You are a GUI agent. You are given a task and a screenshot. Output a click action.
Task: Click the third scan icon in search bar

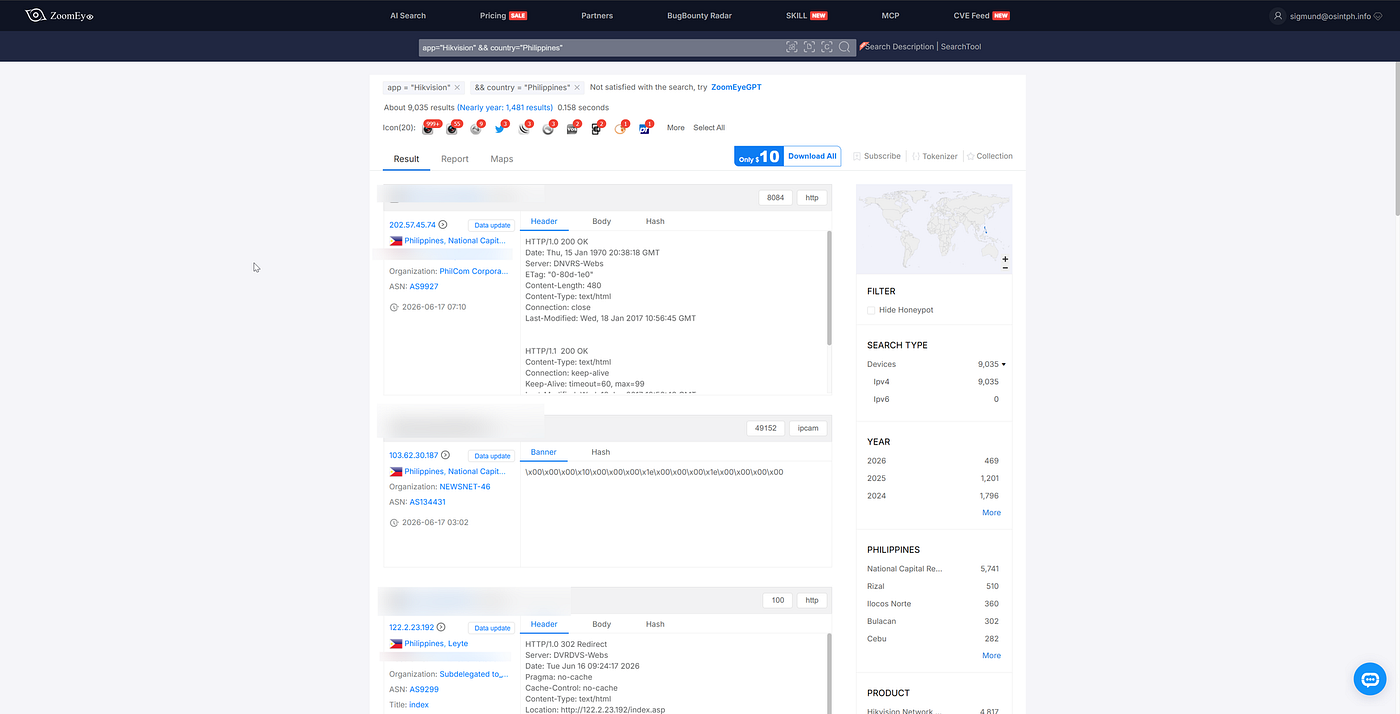coord(827,47)
